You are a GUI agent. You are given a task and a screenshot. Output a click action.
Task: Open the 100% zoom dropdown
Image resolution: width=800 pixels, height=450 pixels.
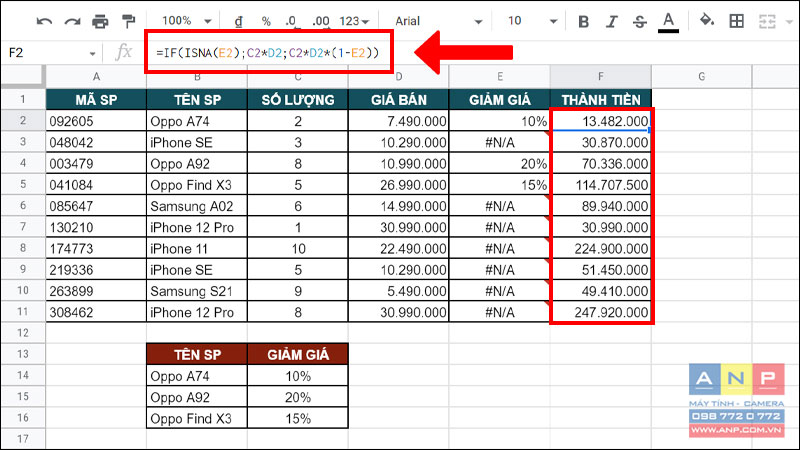186,21
